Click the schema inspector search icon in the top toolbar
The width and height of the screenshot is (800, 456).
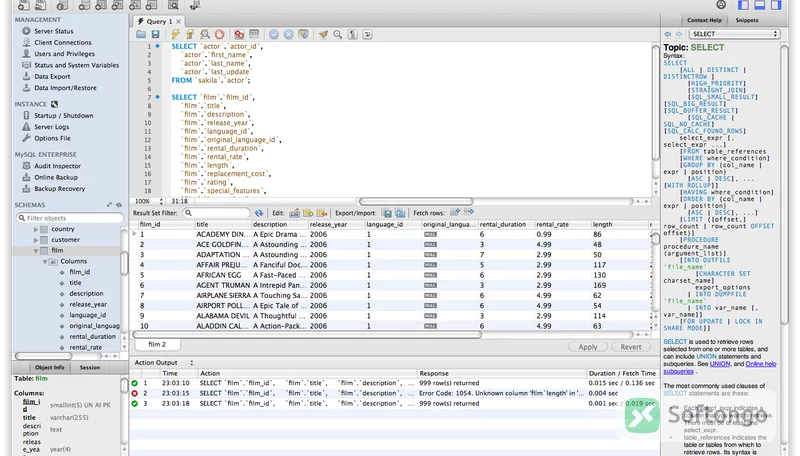(x=173, y=6)
